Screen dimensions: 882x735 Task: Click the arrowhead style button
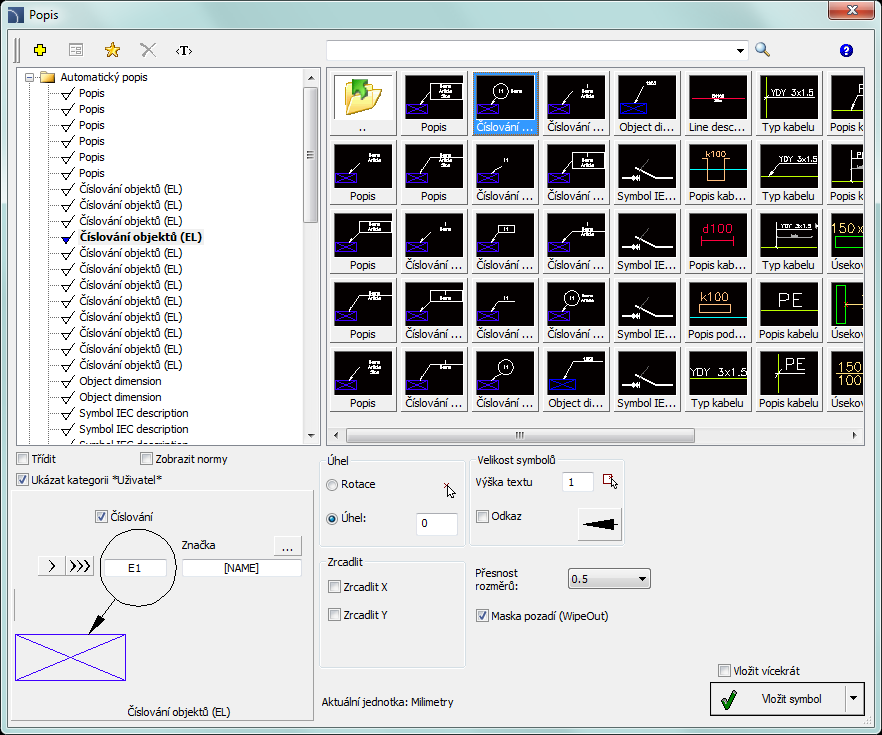point(600,524)
